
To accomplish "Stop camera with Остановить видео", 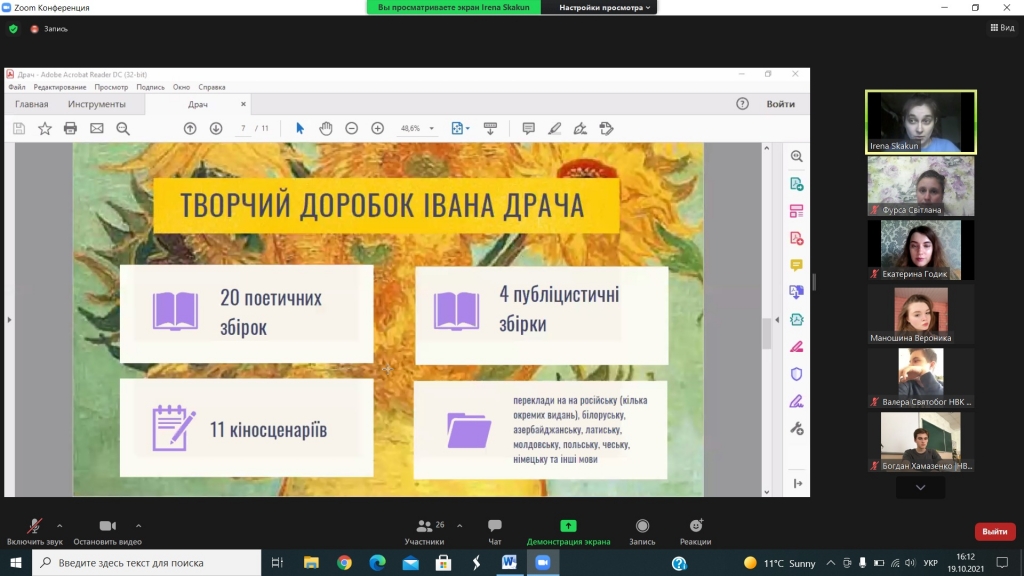I will coord(107,532).
